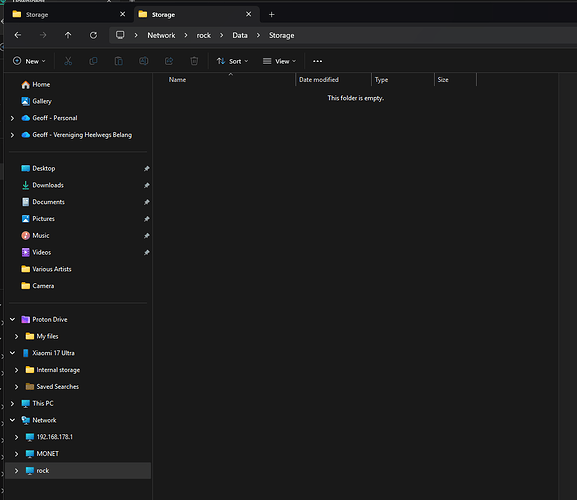This screenshot has height=500, width=577.
Task: Click the PC icon in address bar
Action: [x=120, y=35]
